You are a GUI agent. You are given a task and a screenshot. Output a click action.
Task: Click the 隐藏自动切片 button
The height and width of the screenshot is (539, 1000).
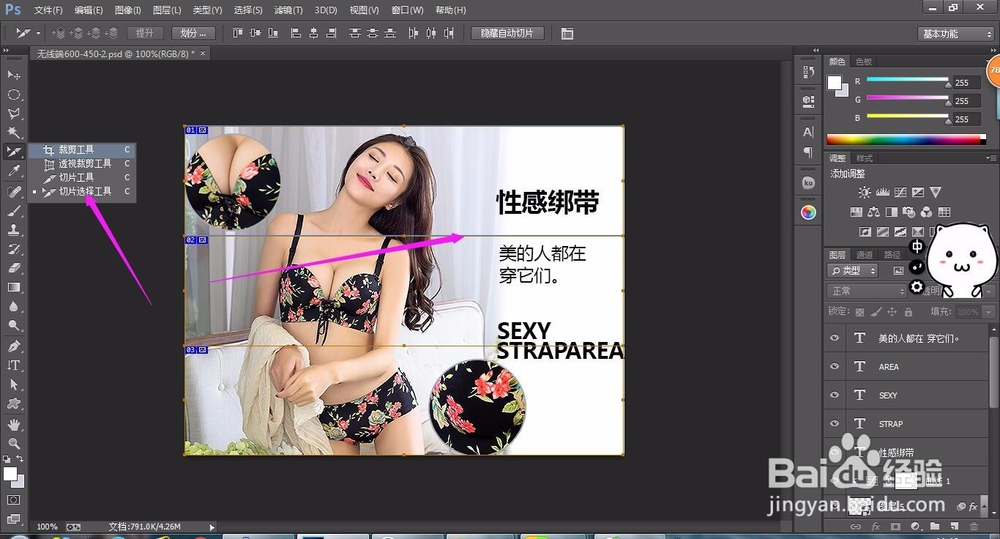point(507,33)
